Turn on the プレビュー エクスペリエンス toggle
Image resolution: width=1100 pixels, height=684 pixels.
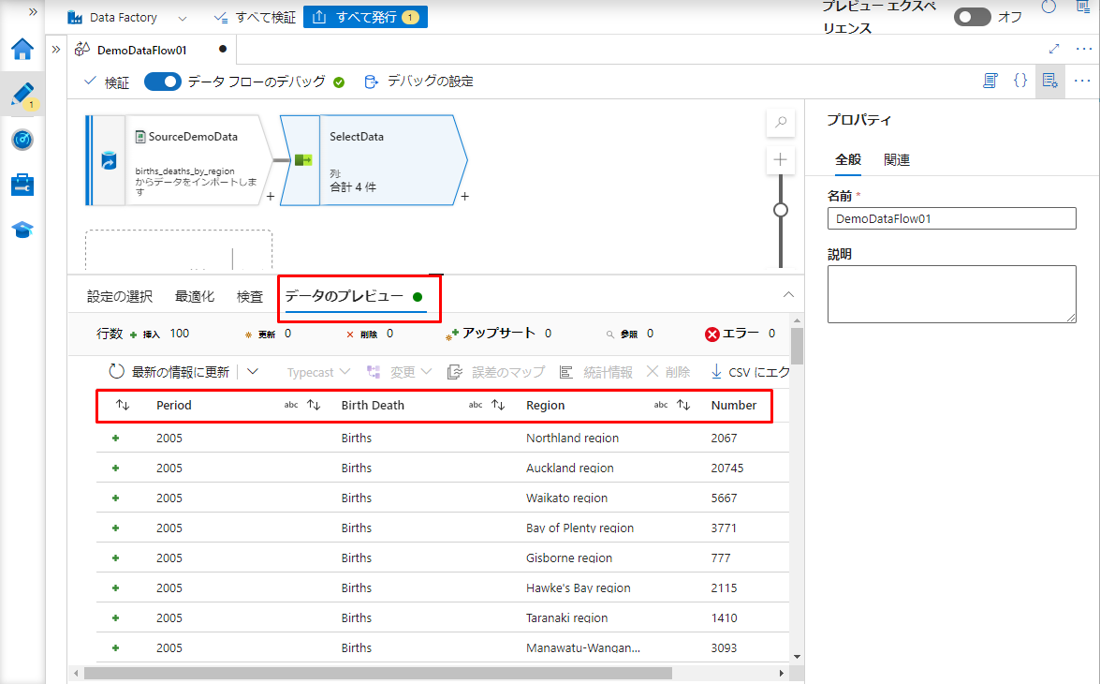point(971,17)
